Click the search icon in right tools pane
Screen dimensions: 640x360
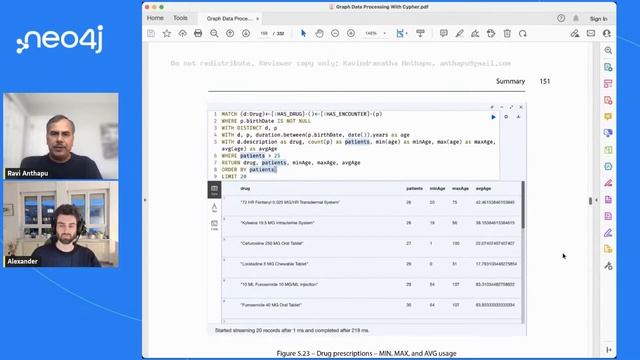tap(608, 50)
